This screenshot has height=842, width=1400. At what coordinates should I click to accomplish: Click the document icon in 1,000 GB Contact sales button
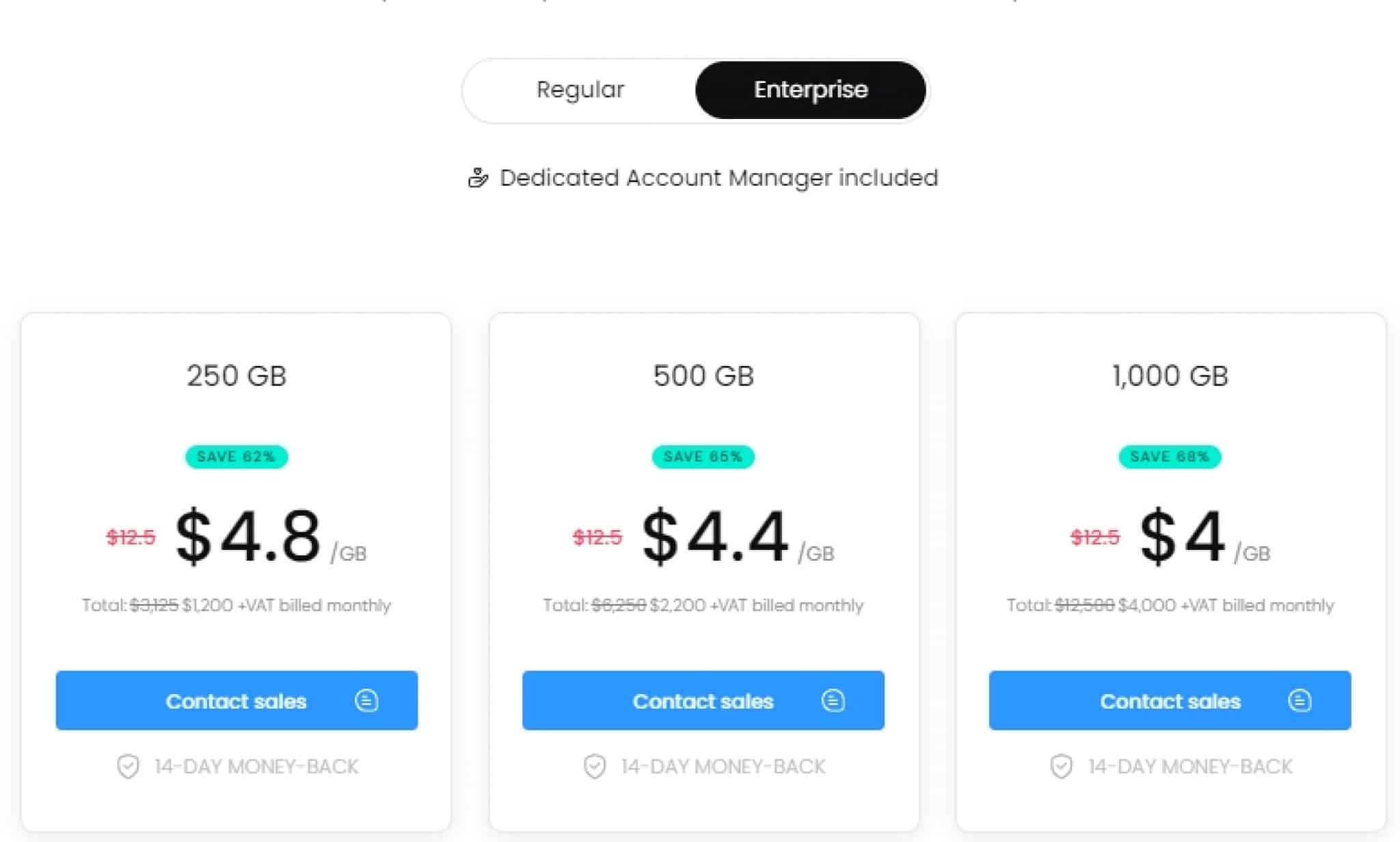tap(1300, 700)
